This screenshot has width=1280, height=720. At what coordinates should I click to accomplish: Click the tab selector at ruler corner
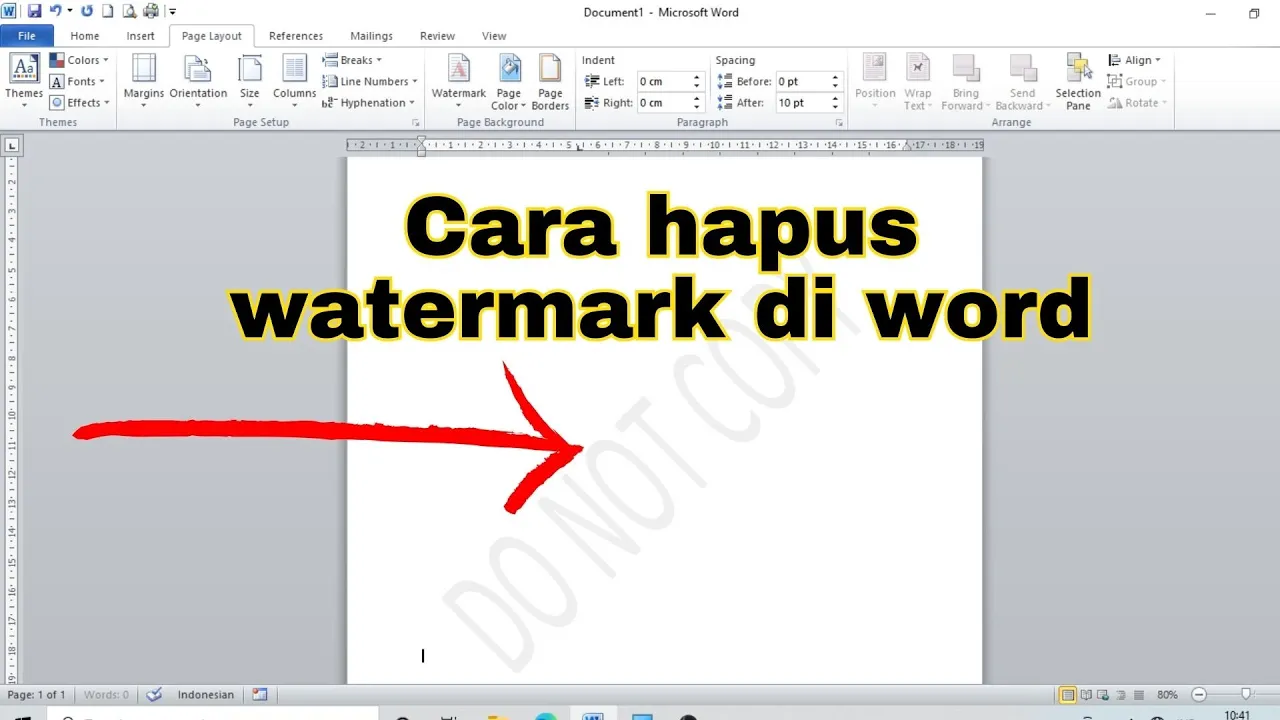pyautogui.click(x=12, y=145)
